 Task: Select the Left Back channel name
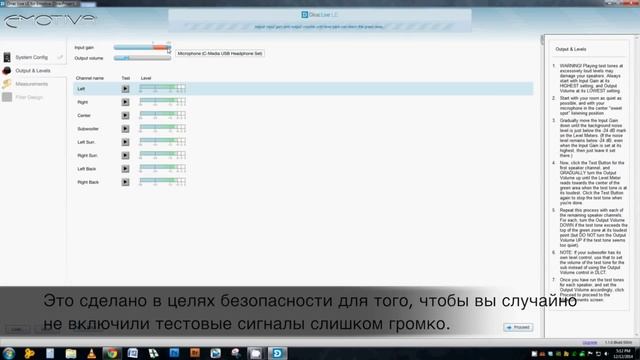point(87,169)
